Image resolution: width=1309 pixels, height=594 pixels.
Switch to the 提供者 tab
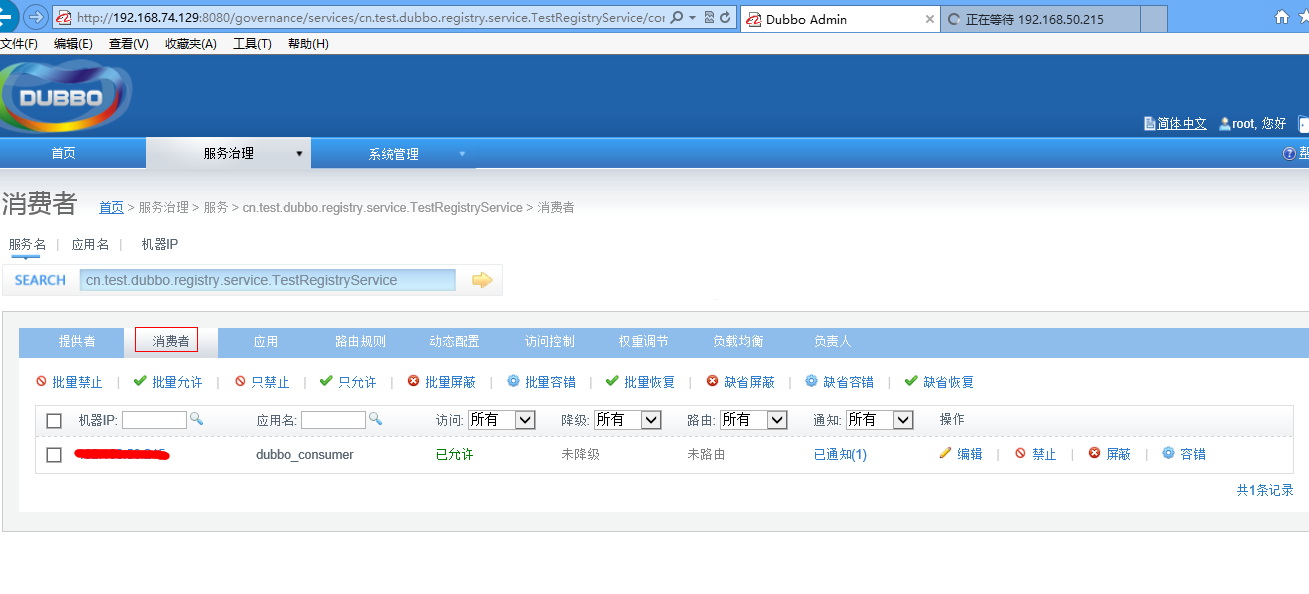click(x=76, y=341)
